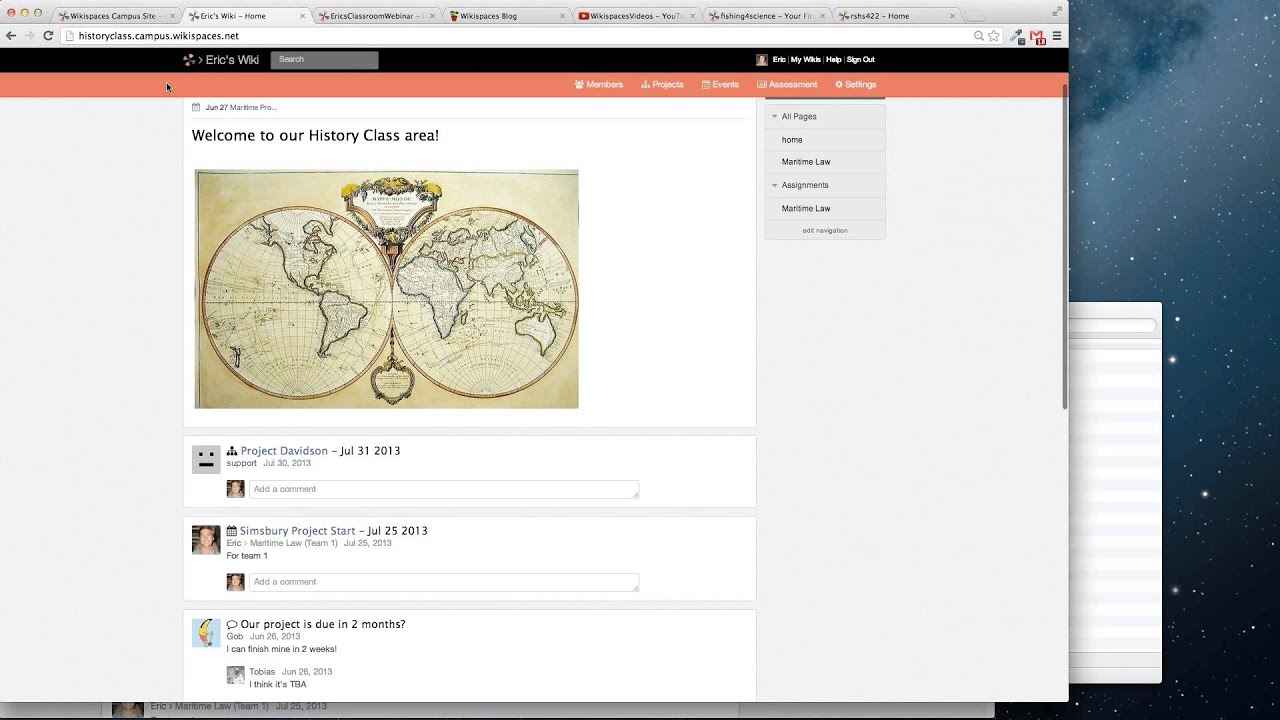Enter fullscreen with the top-right window icon

click(1057, 11)
